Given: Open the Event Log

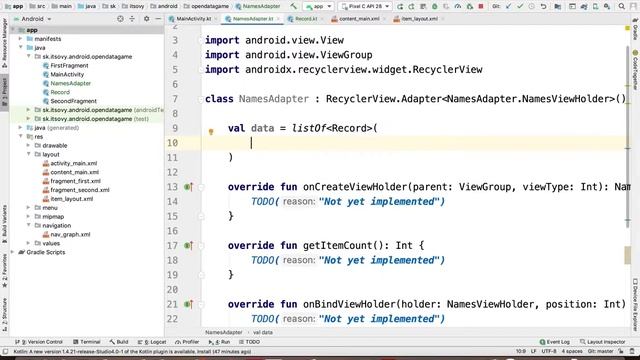Looking at the screenshot, I should click(554, 342).
